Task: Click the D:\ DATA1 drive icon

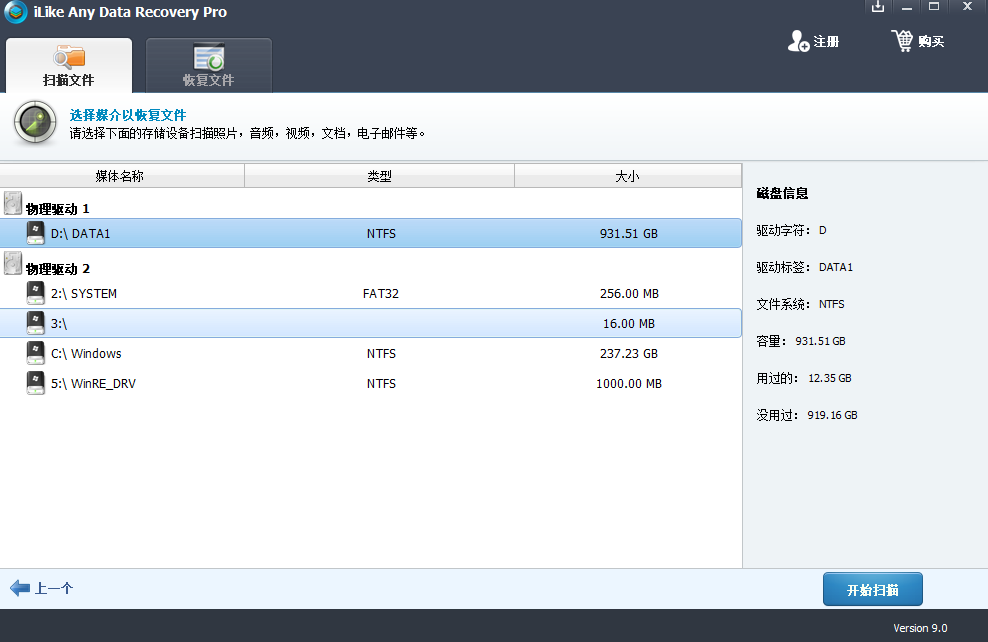Action: click(36, 234)
